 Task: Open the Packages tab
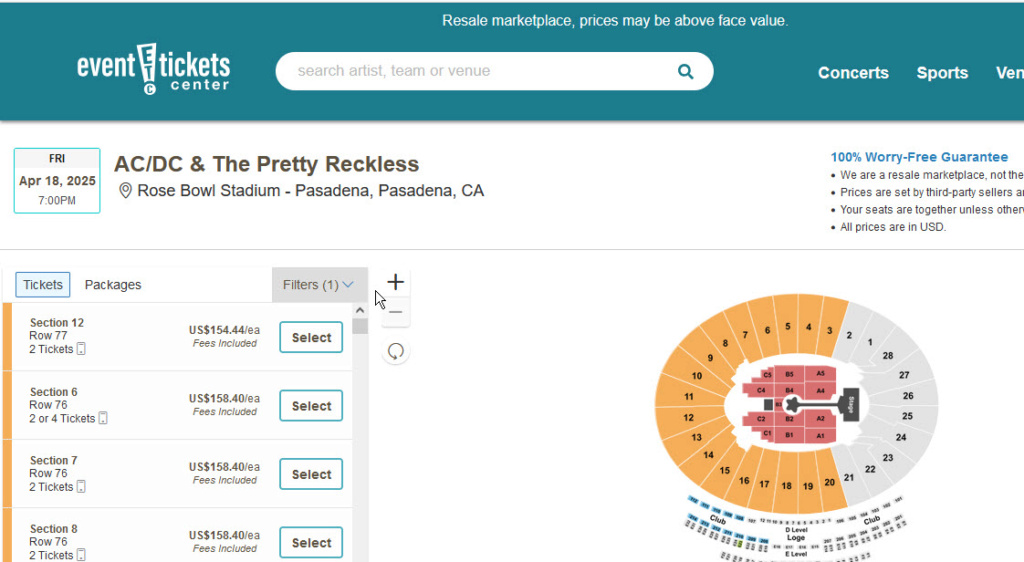[x=113, y=285]
